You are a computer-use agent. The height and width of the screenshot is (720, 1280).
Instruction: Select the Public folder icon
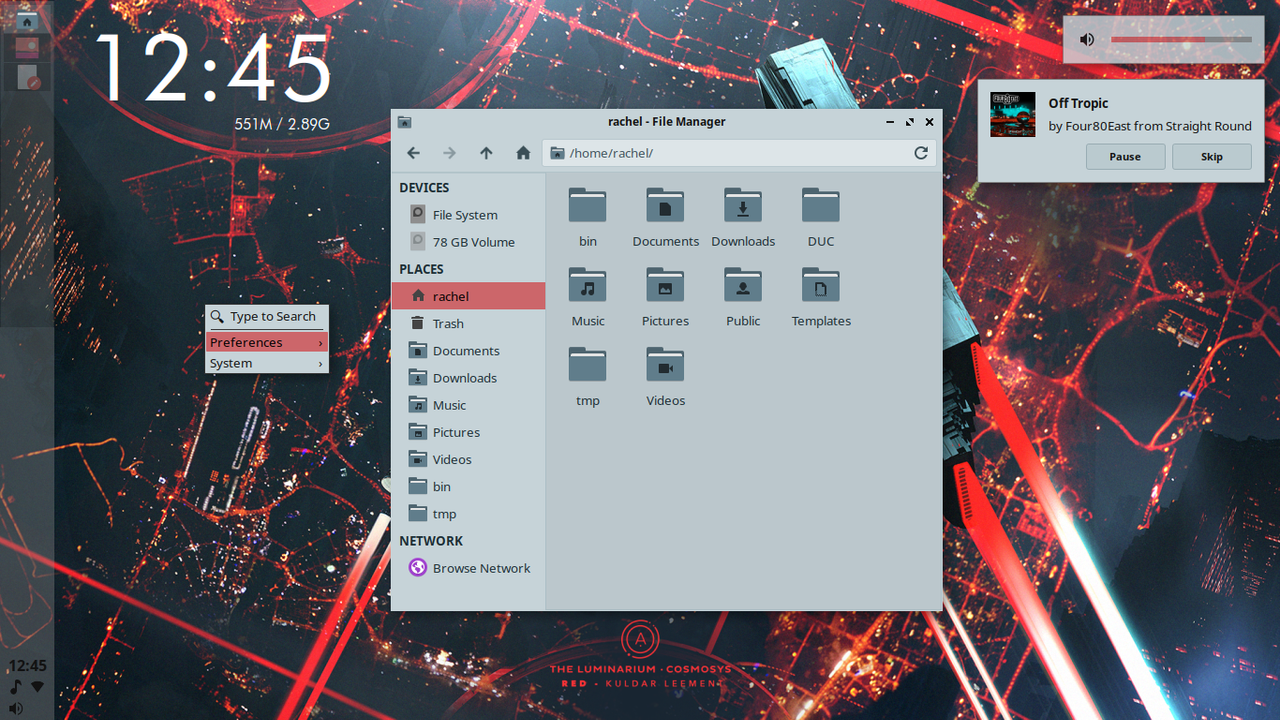tap(743, 285)
